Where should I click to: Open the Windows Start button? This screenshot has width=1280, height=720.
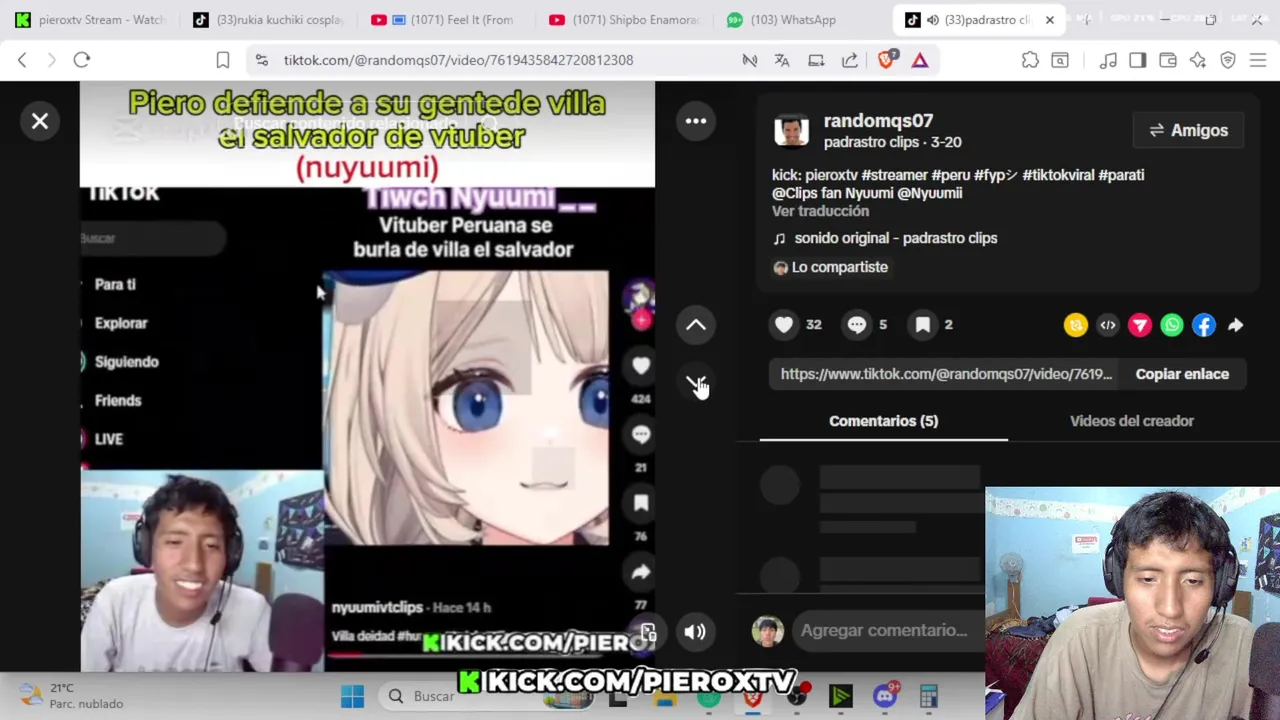click(352, 696)
